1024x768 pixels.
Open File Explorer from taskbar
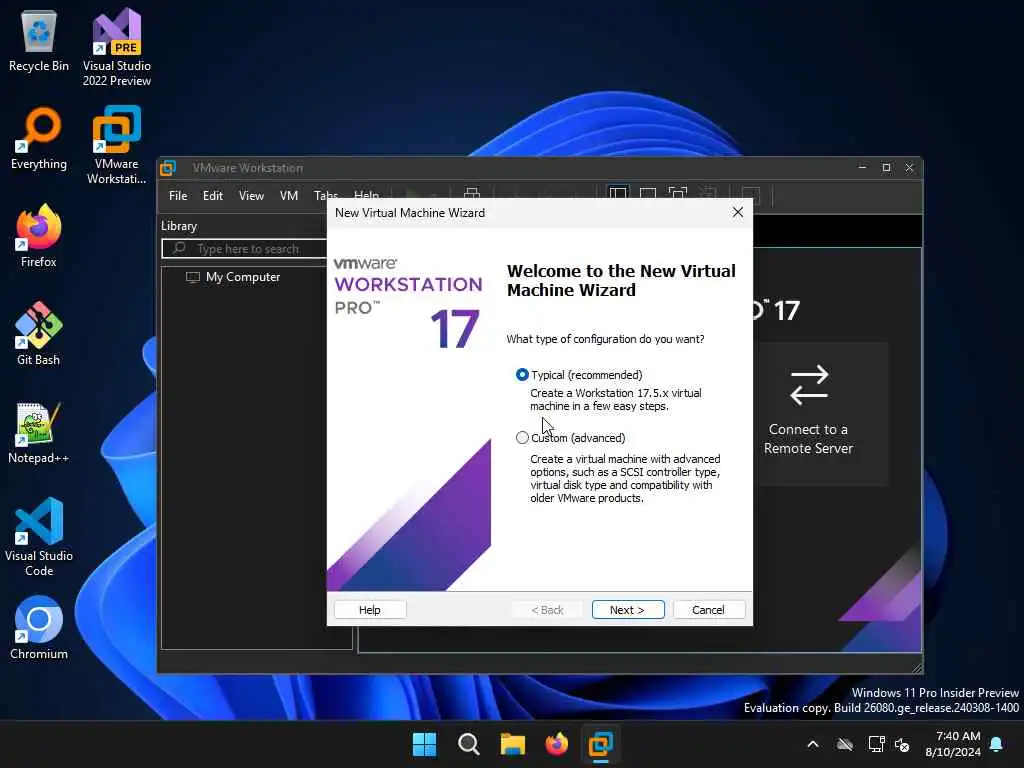click(513, 744)
